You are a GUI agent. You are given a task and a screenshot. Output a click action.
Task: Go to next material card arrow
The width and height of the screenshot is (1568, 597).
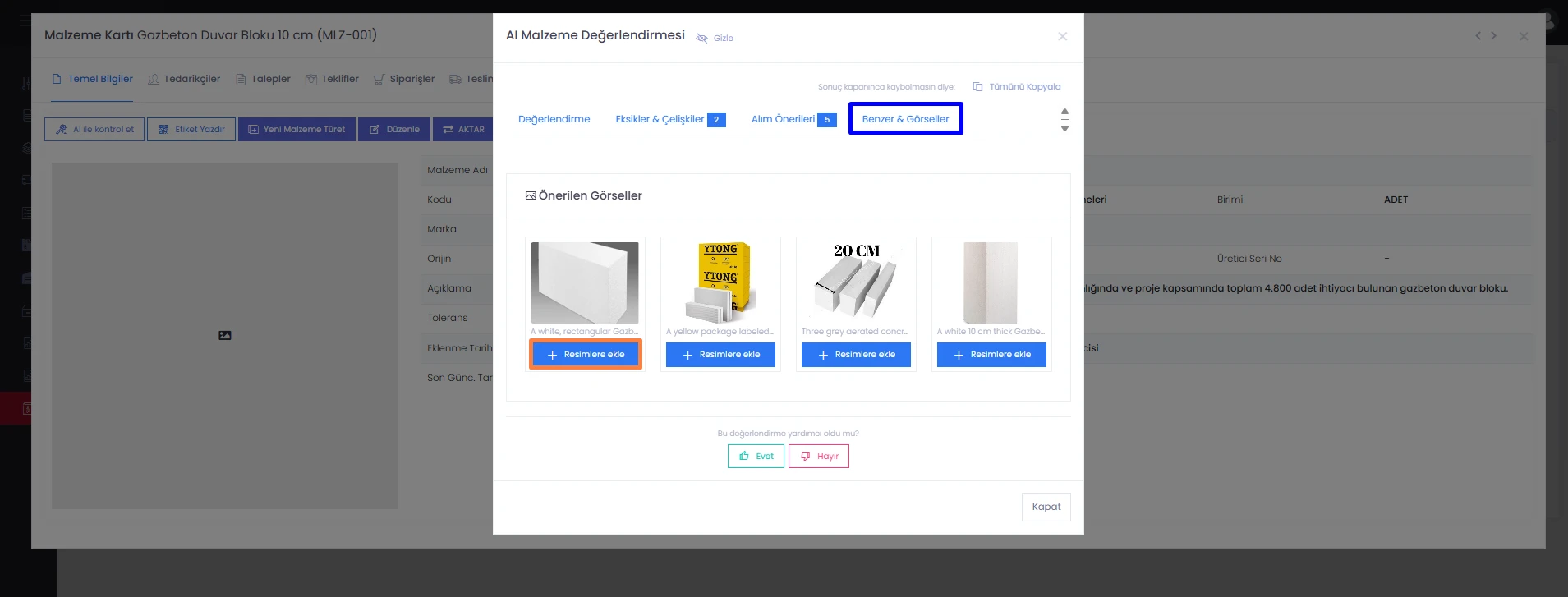click(1493, 35)
